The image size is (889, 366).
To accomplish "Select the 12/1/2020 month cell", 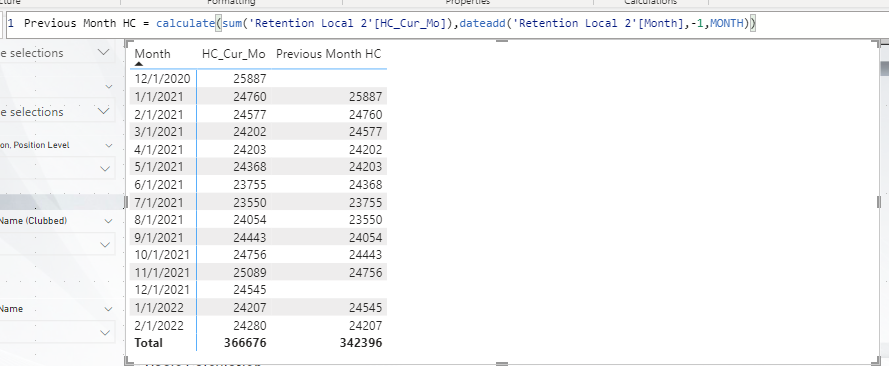I will (x=162, y=79).
